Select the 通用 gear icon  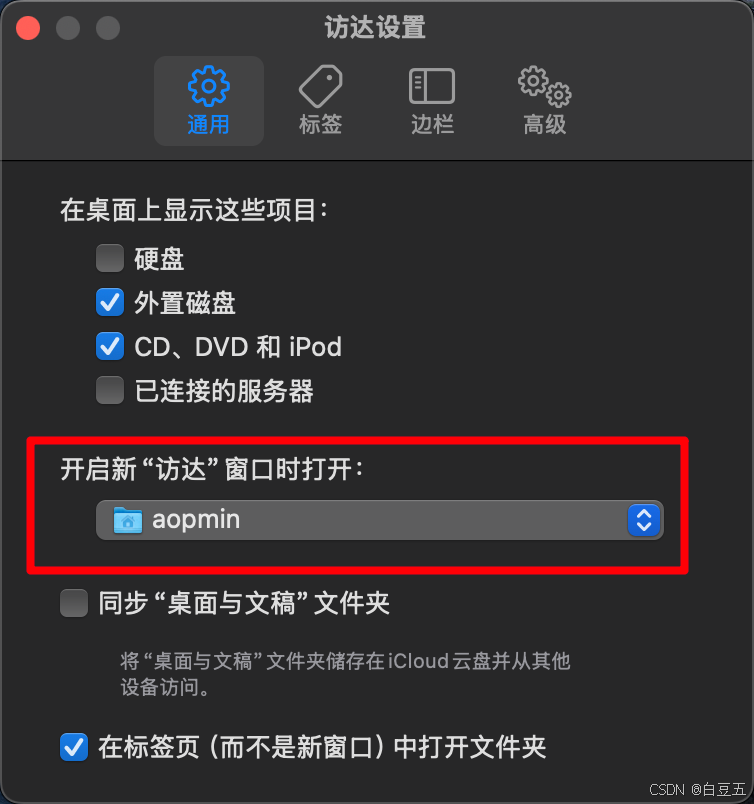pyautogui.click(x=208, y=86)
